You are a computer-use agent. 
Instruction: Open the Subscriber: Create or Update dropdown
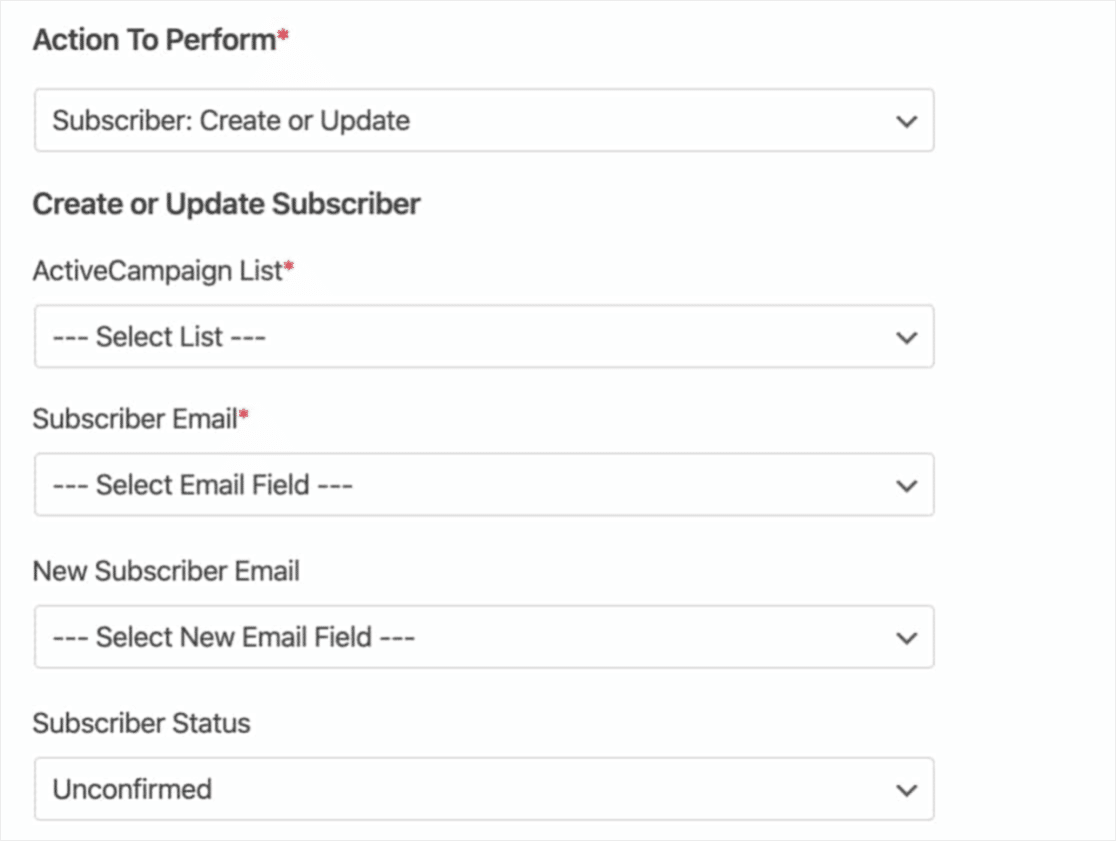tap(484, 120)
